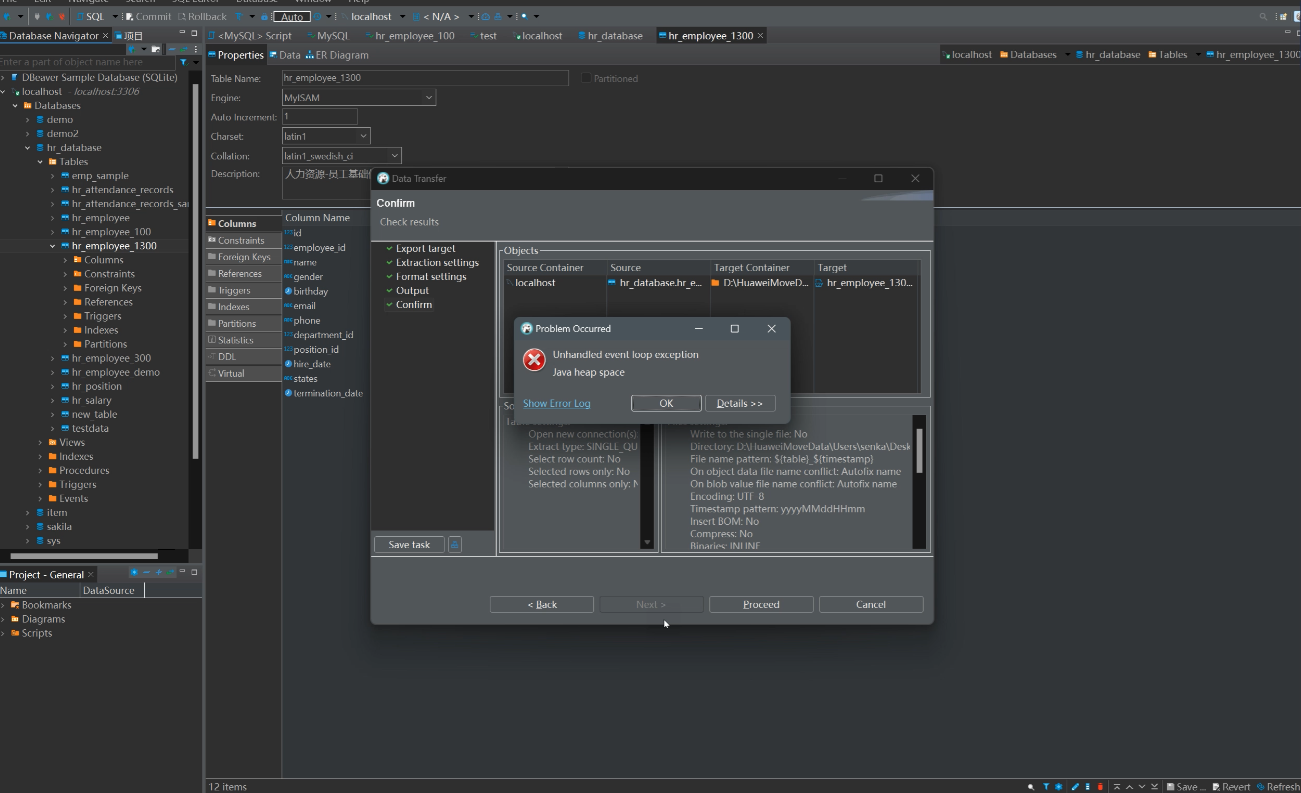Viewport: 1301px width, 793px height.
Task: Open SQL editor from toolbar
Action: (x=90, y=17)
